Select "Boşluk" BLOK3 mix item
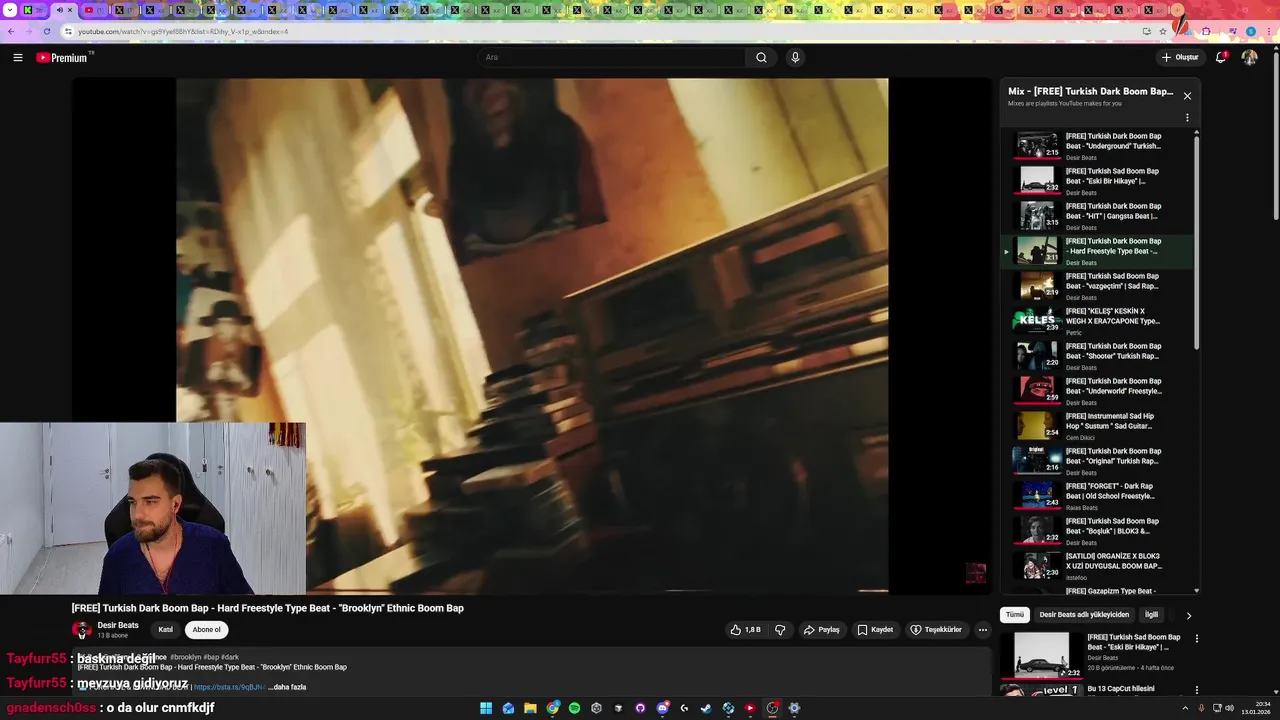This screenshot has width=1280, height=720. coord(1097,530)
